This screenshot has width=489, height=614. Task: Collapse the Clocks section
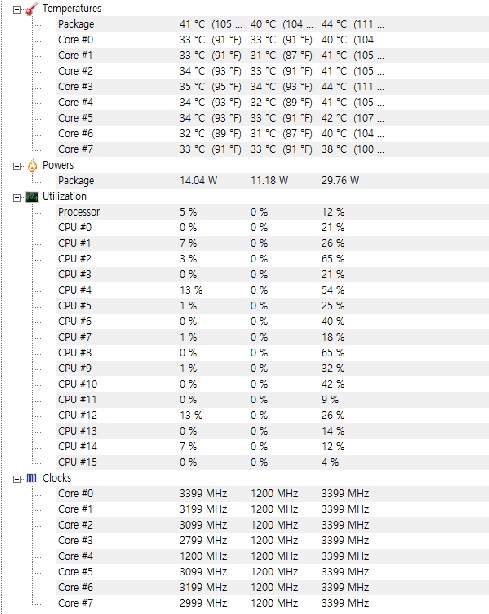point(17,479)
